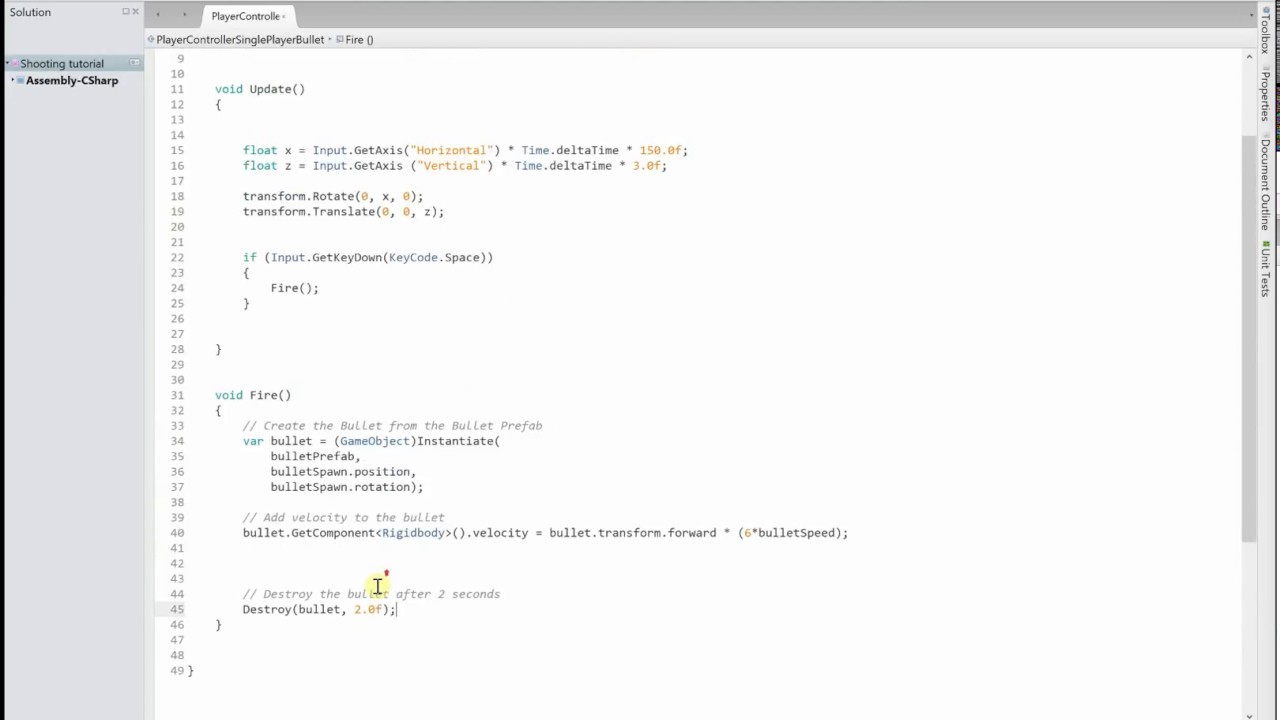
Task: Click "KeyCode.Space" in the if statement
Action: click(434, 257)
